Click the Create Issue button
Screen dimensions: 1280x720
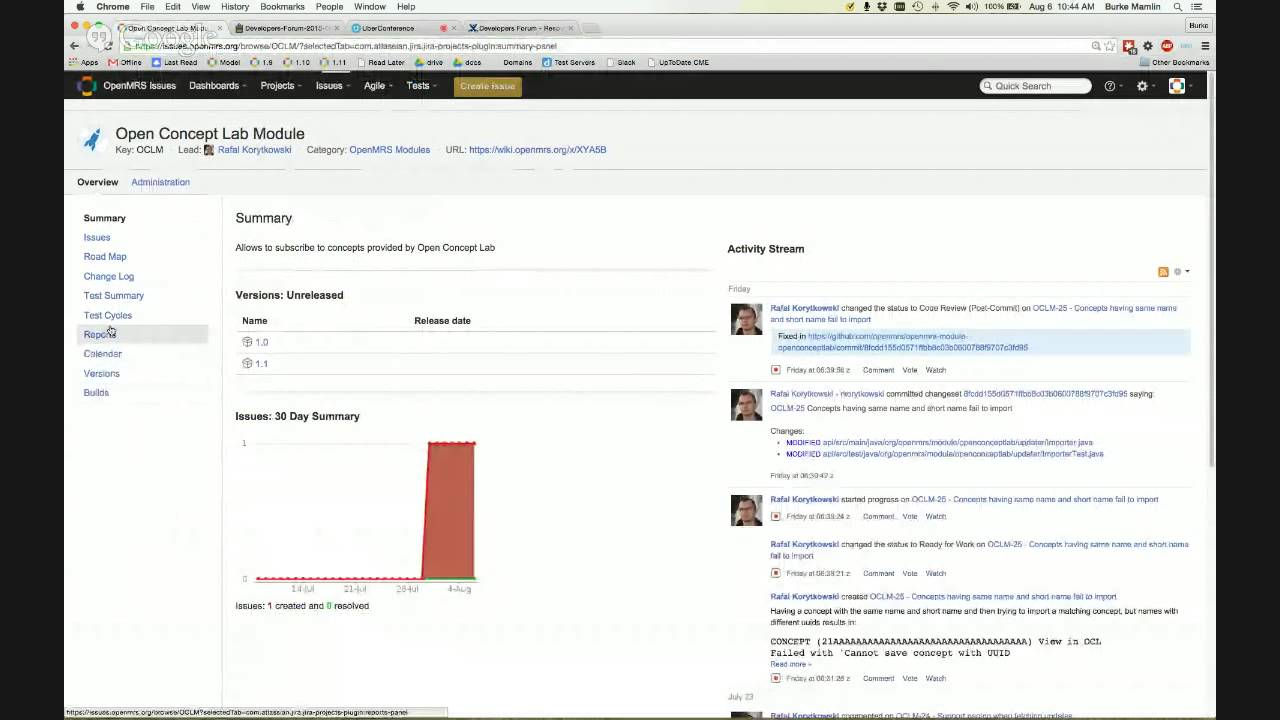click(488, 86)
